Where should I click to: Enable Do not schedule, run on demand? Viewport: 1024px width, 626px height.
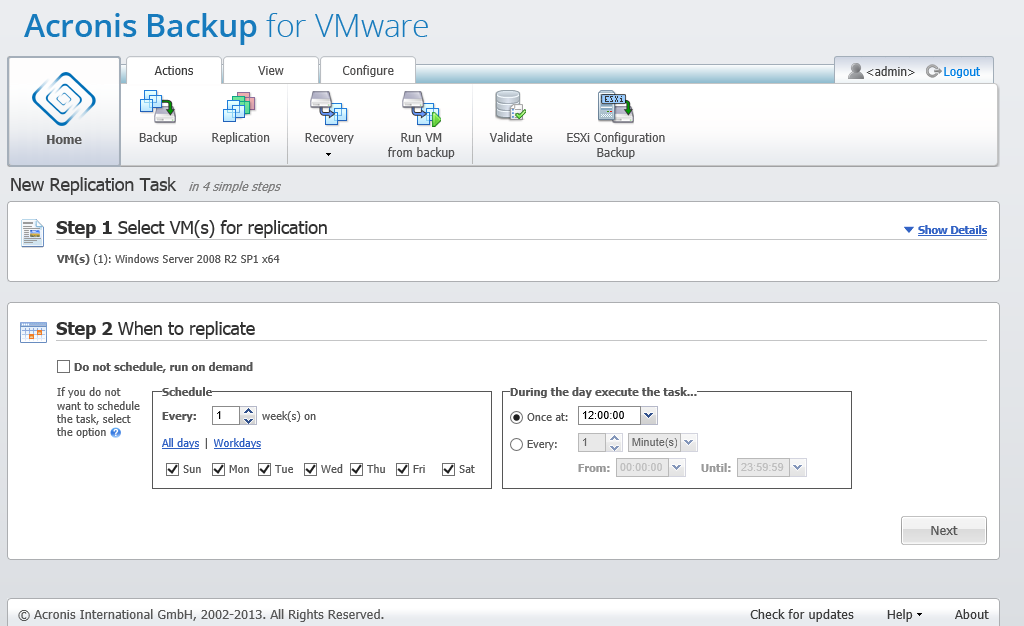63,367
